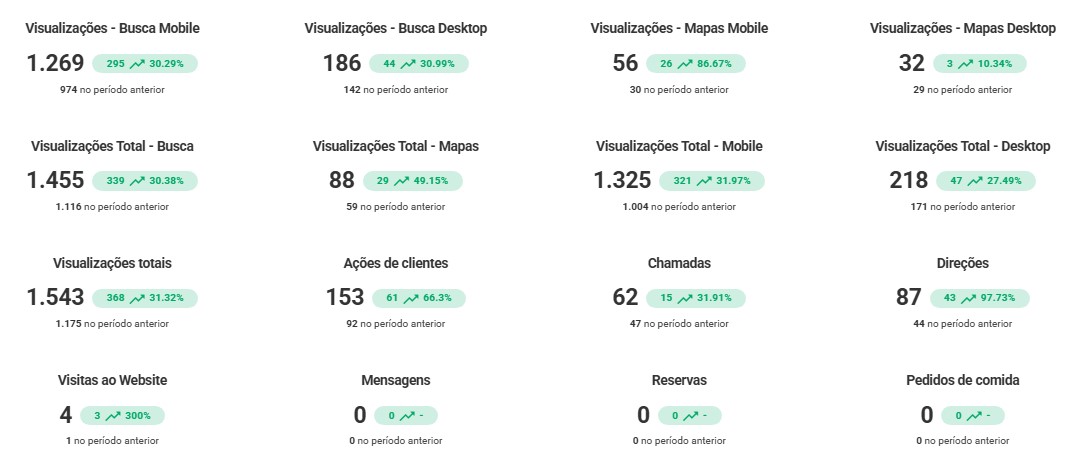
Task: Click the Direções metric heading
Action: (x=963, y=263)
